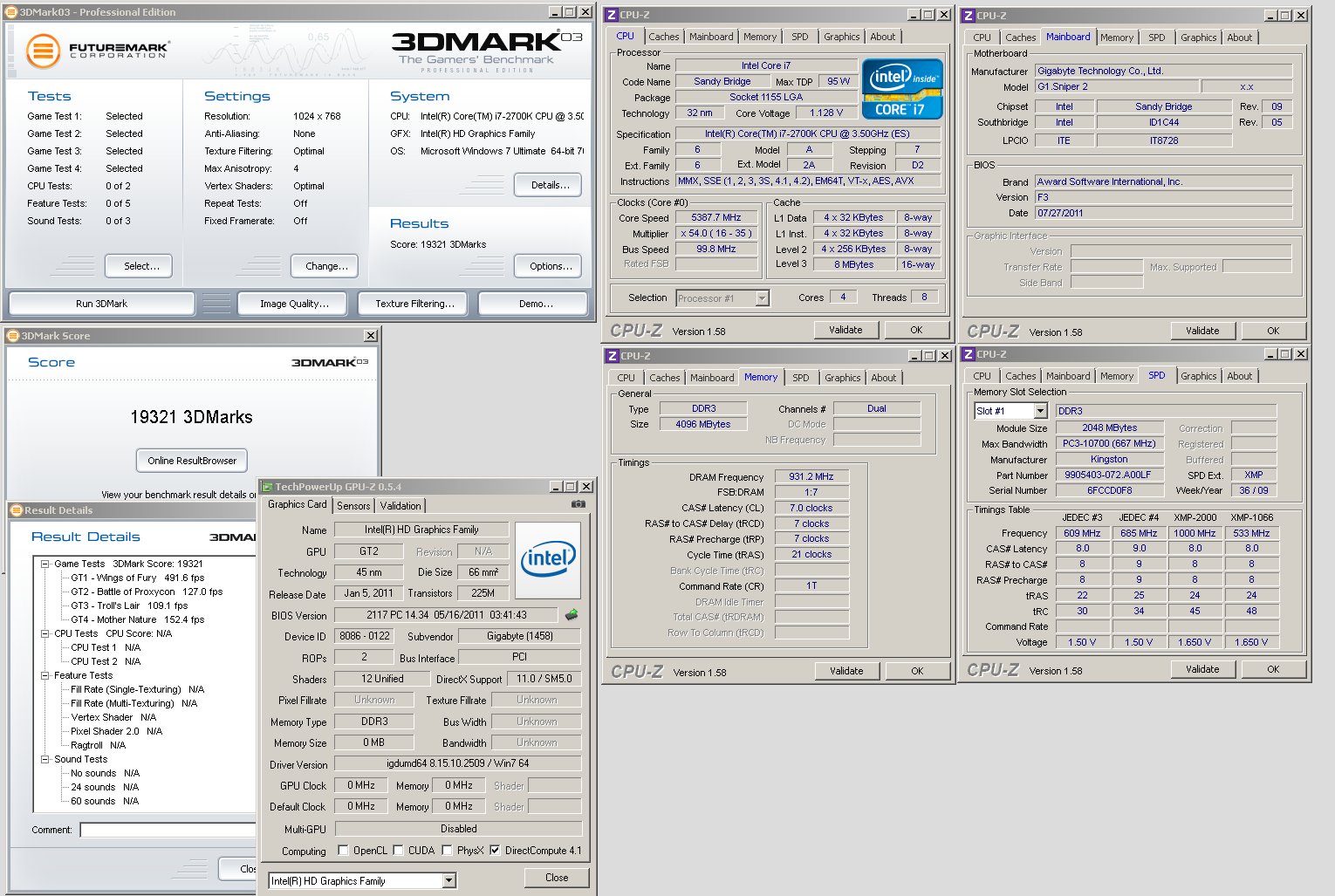Click Validate in CPU-Z Mainboard window
Screen dimensions: 1335x896
click(x=1202, y=331)
